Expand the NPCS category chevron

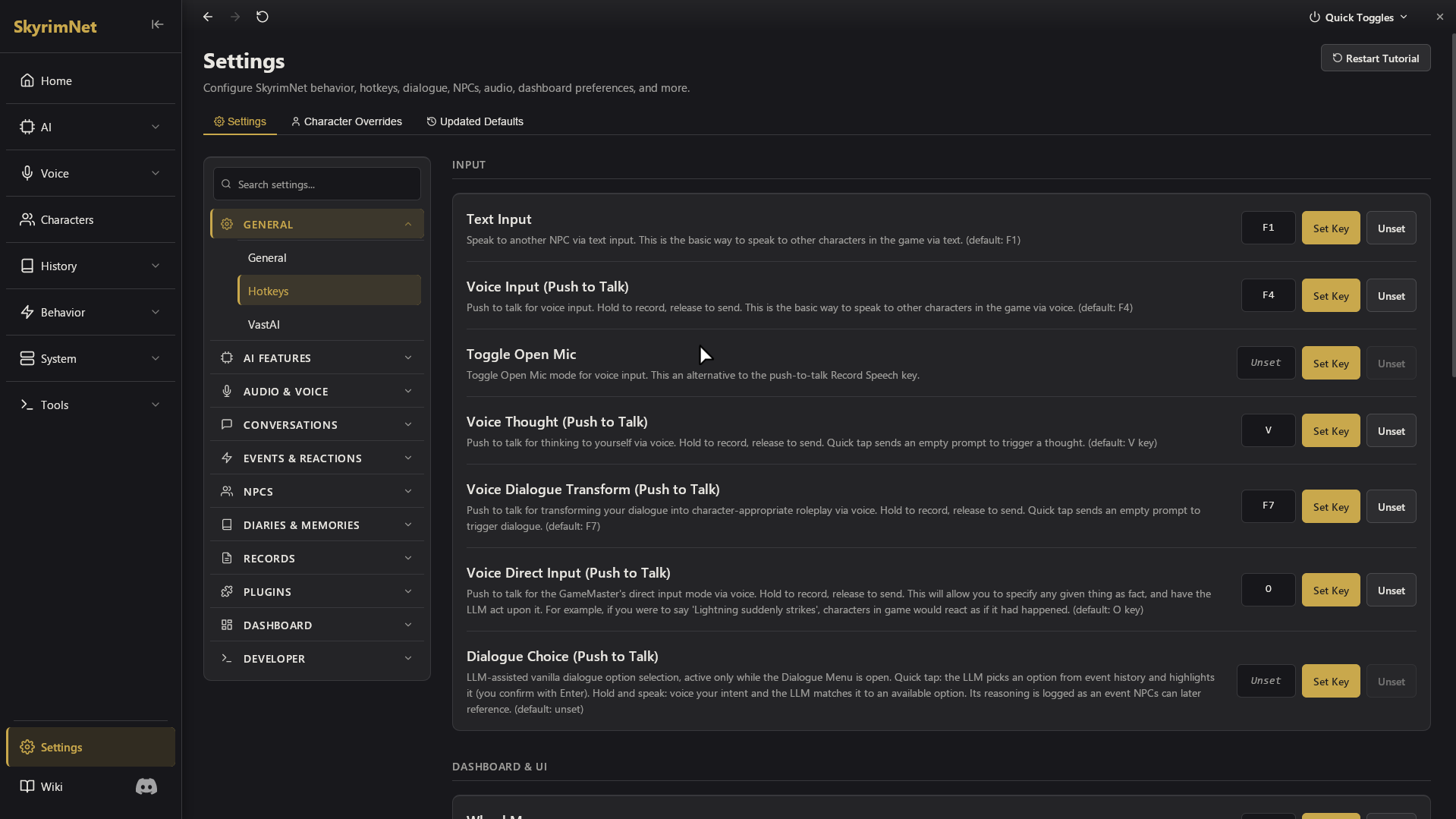click(408, 491)
